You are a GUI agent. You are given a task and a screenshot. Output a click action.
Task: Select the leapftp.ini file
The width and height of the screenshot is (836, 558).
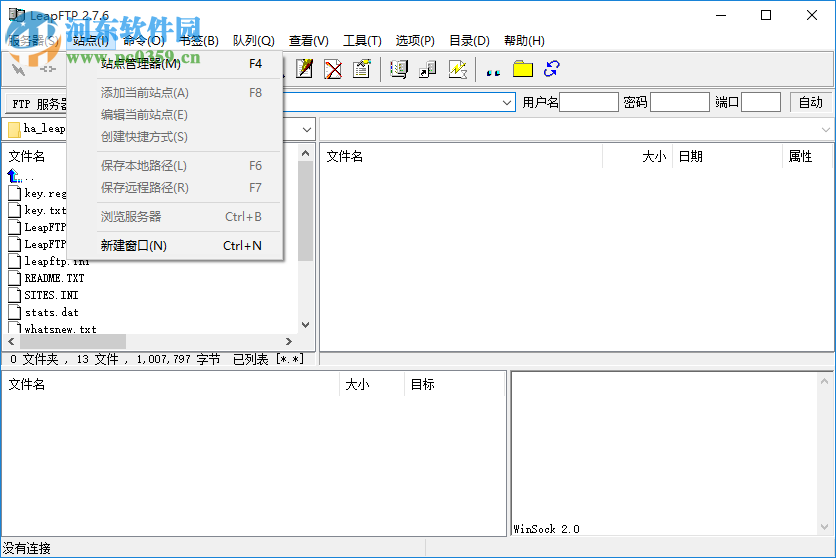[x=57, y=261]
